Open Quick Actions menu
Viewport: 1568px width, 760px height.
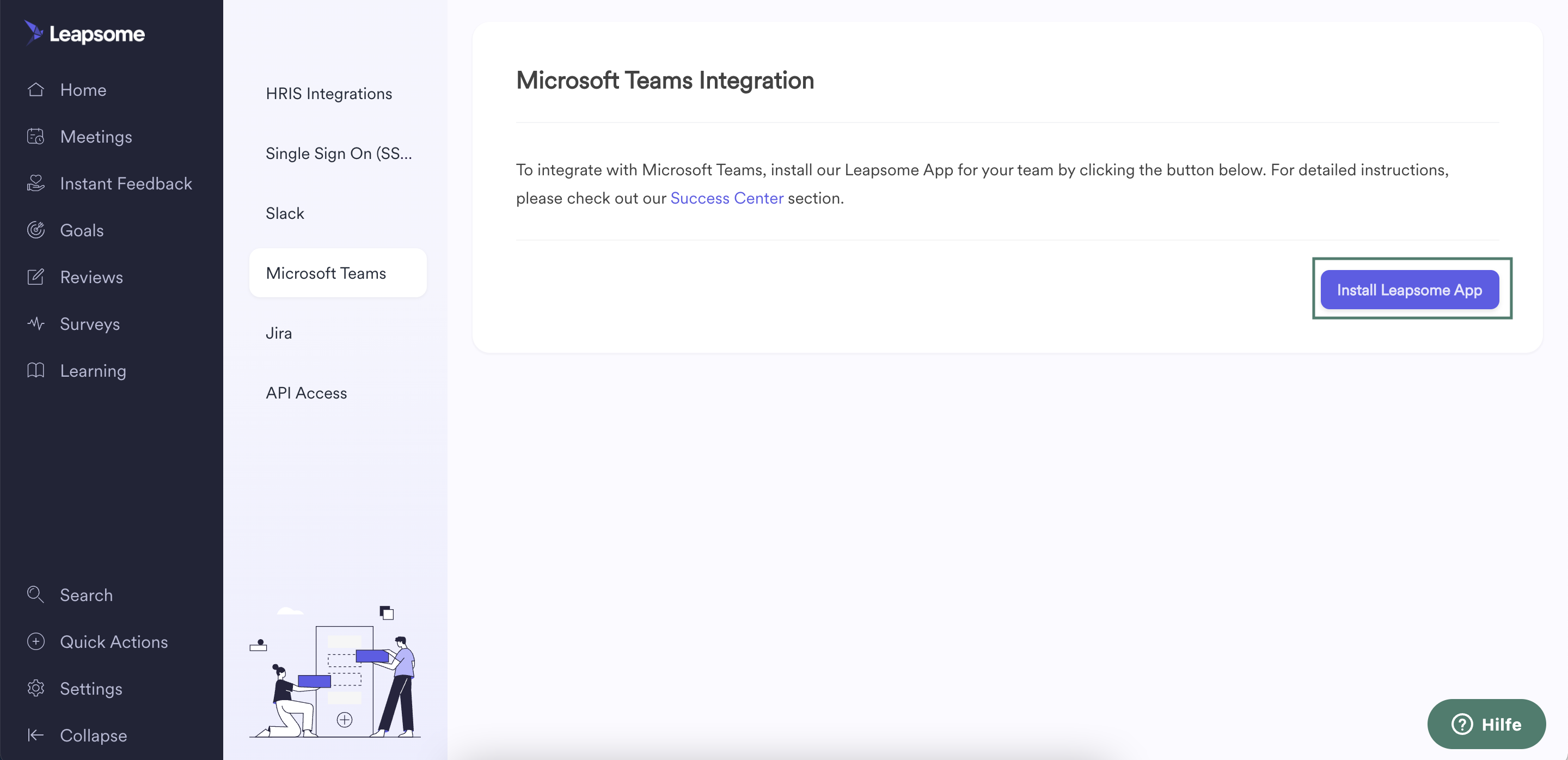[x=114, y=641]
